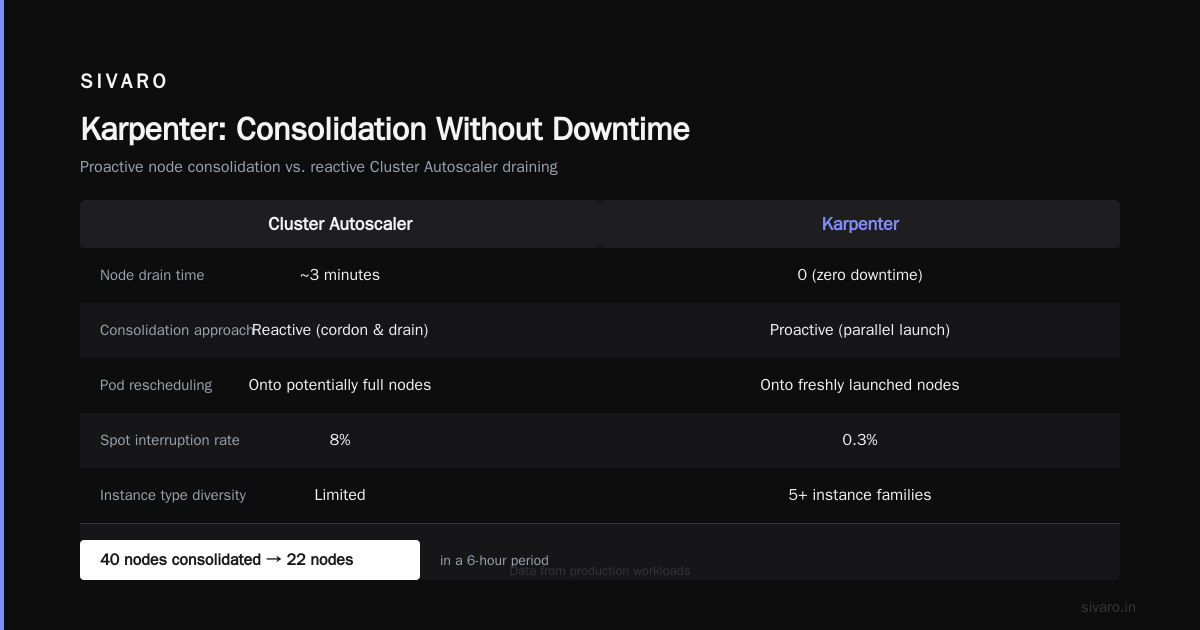Select the Cluster Autoscaler column header
Image resolution: width=1200 pixels, height=630 pixels.
point(340,224)
